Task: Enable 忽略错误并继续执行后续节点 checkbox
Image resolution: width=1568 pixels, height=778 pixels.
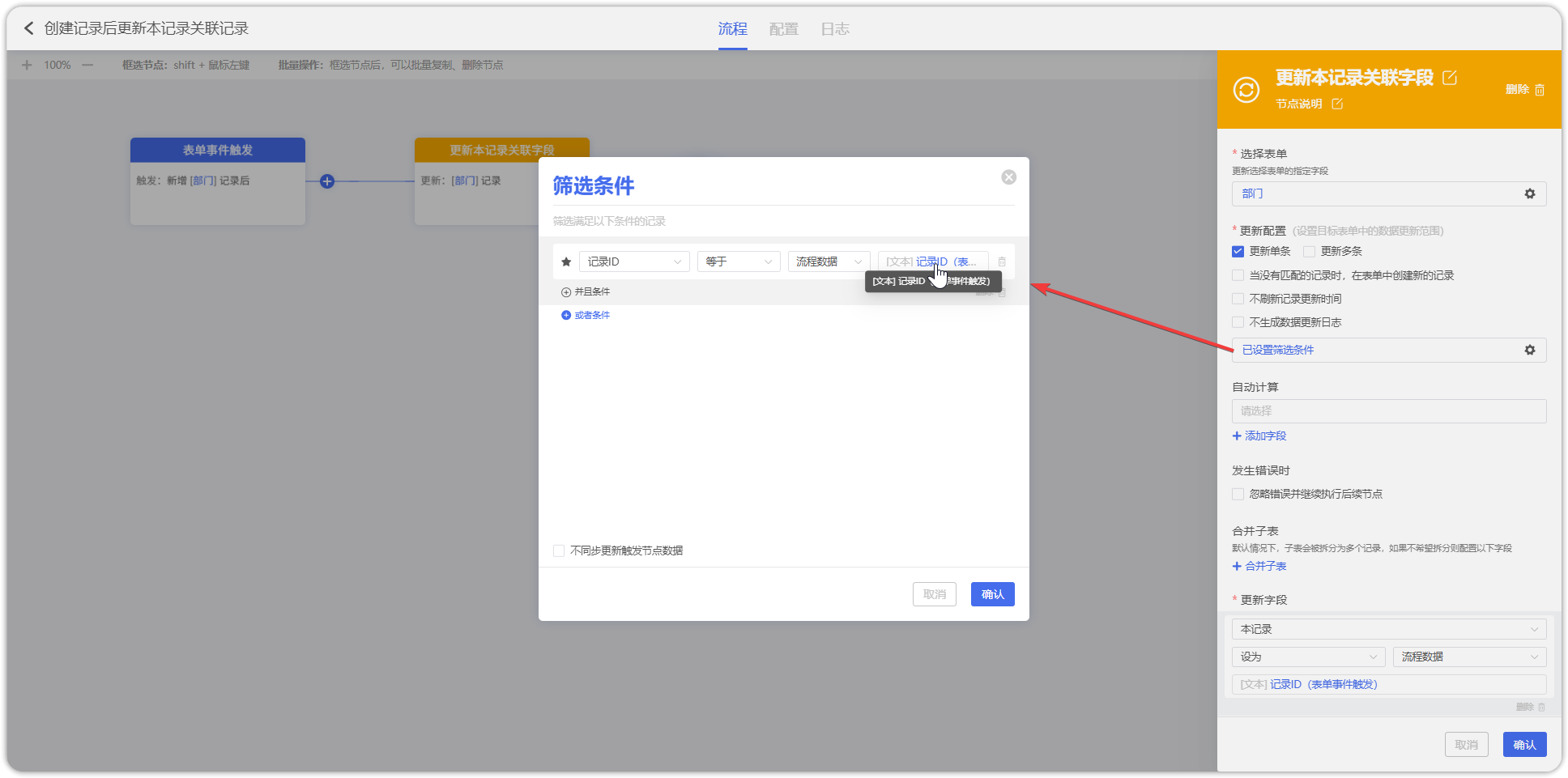Action: [x=1238, y=495]
